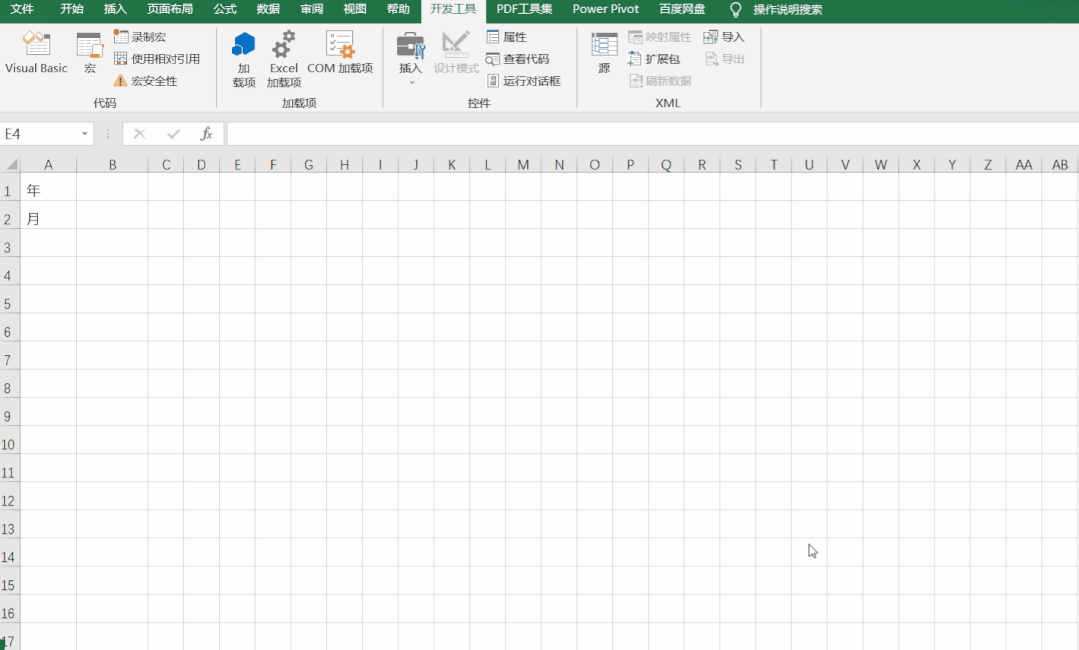Switch to the 插入 ribbon tab

tap(115, 9)
